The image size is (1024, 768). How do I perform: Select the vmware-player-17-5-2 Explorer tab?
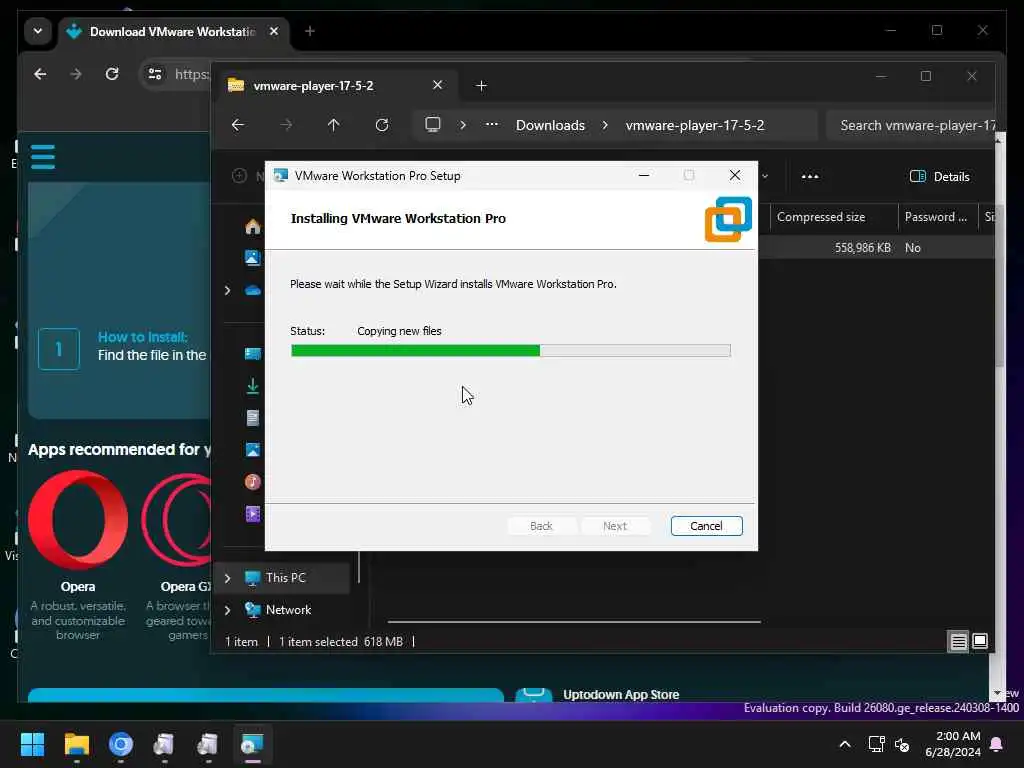tap(334, 86)
